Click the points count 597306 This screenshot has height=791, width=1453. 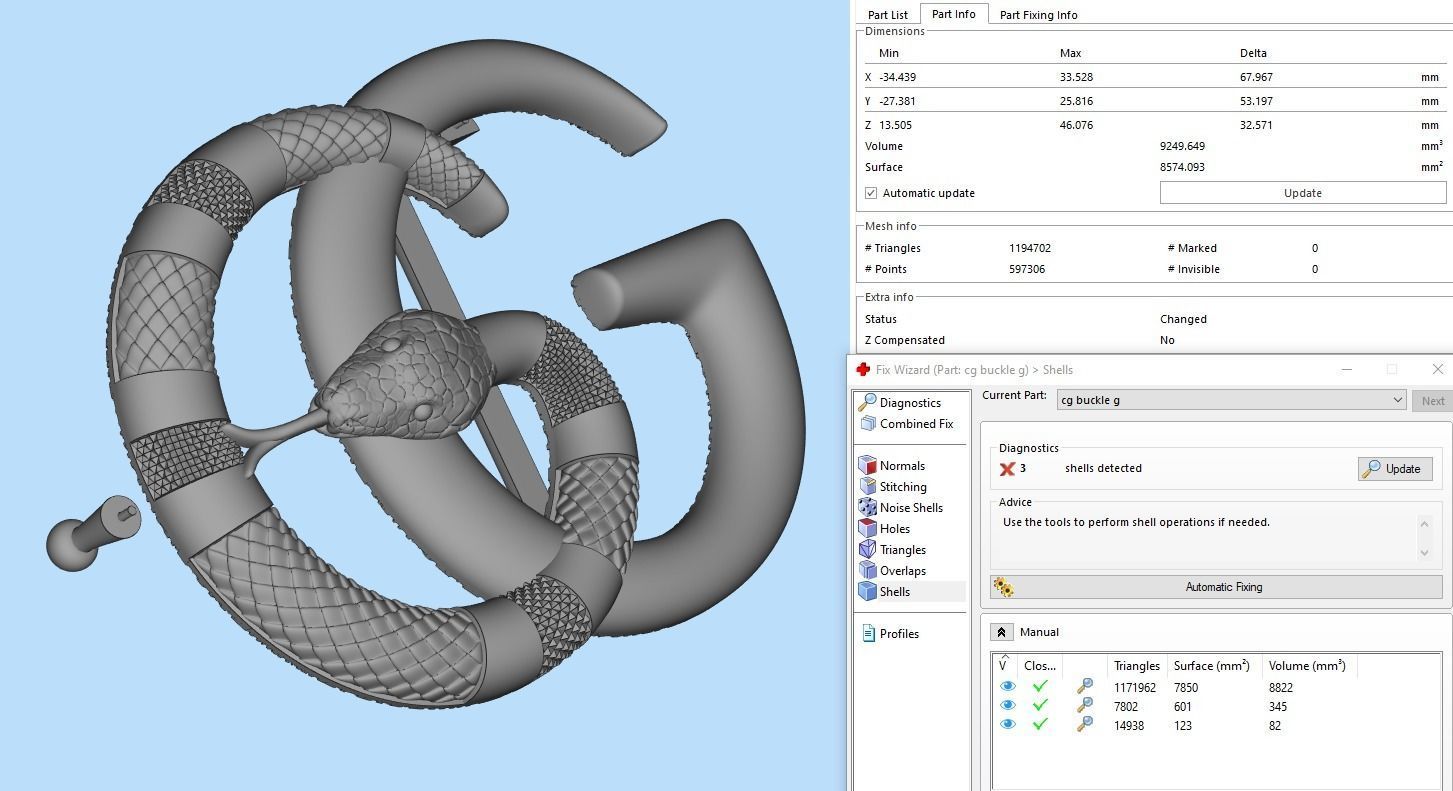coord(1027,269)
